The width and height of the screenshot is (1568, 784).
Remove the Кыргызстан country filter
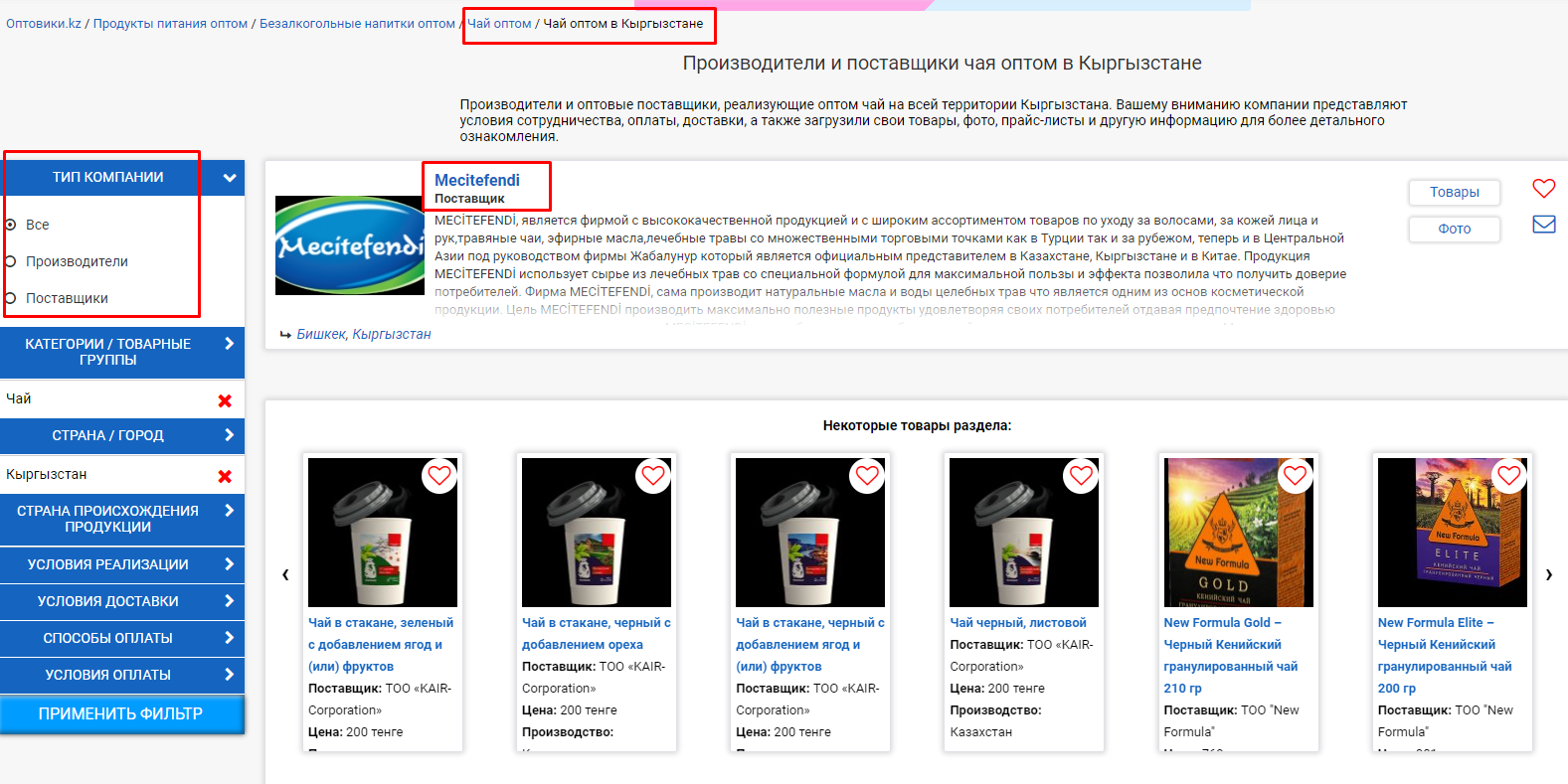[x=225, y=476]
